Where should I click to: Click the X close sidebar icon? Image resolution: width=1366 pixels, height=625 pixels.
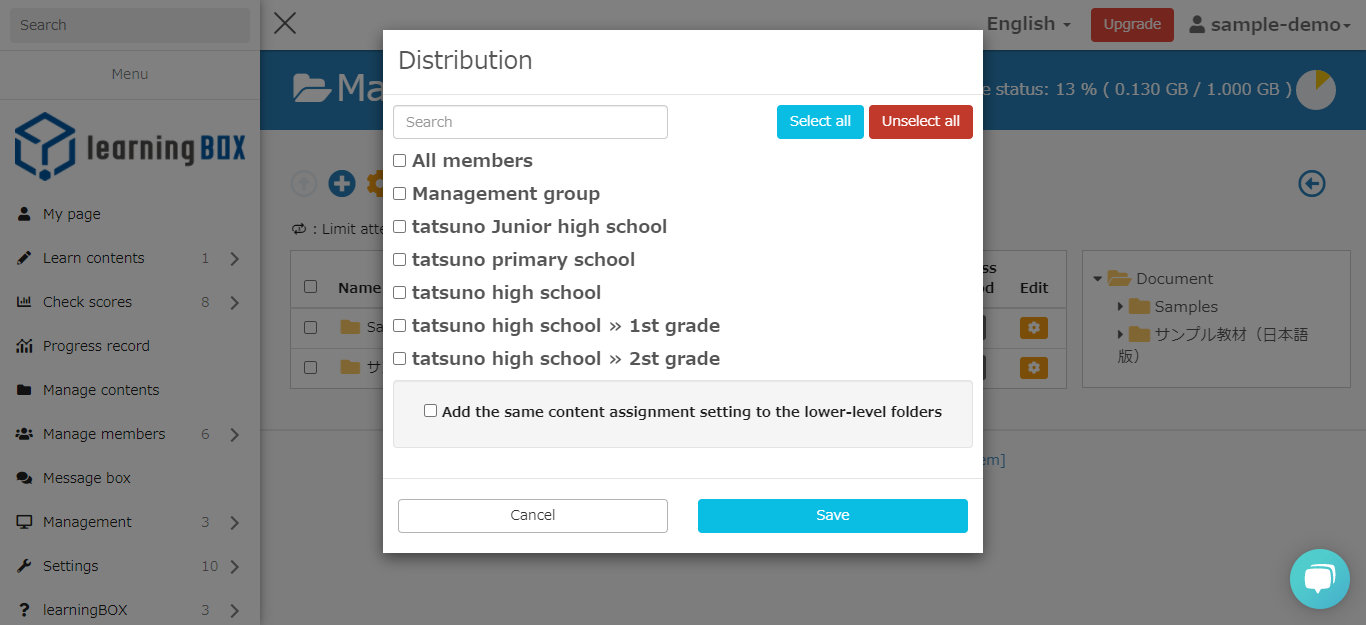pos(285,23)
